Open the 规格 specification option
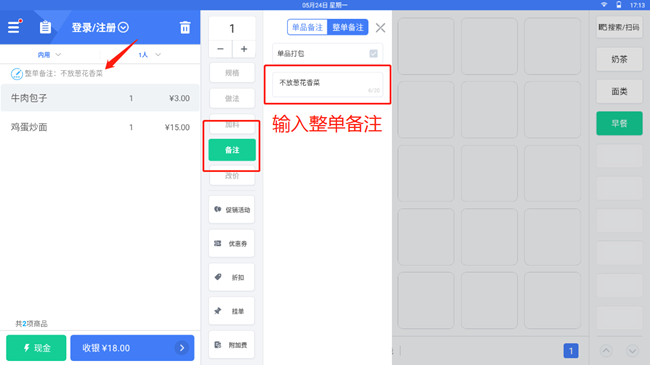Screen dimensions: 650x365 point(232,73)
